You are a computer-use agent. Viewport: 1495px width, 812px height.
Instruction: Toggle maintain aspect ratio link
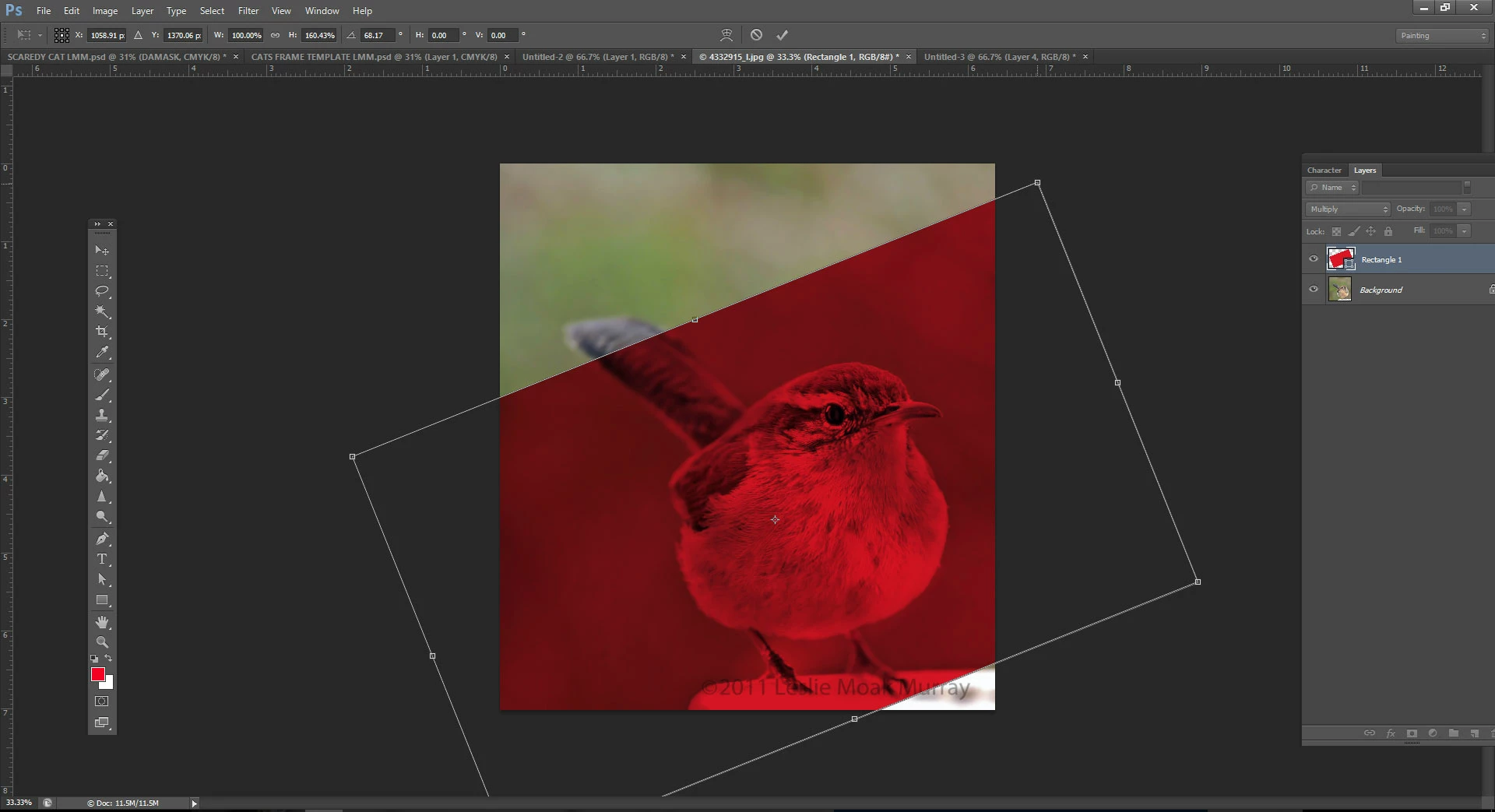(275, 35)
